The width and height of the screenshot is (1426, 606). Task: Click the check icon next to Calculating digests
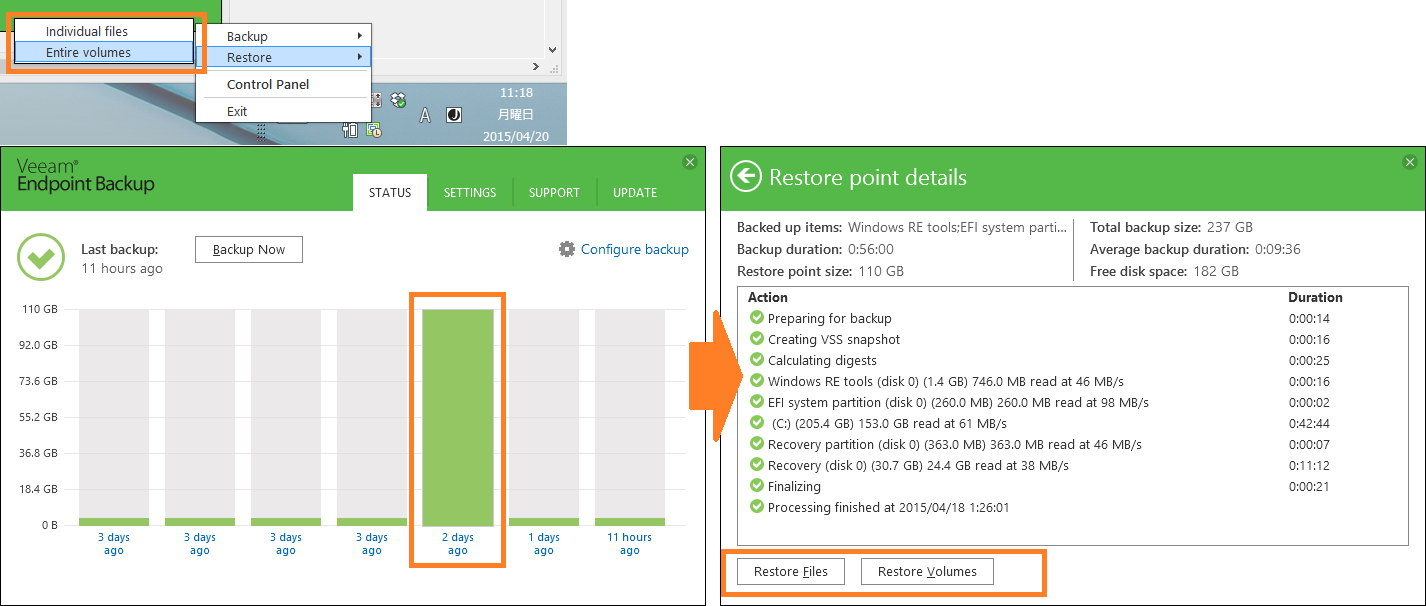757,360
